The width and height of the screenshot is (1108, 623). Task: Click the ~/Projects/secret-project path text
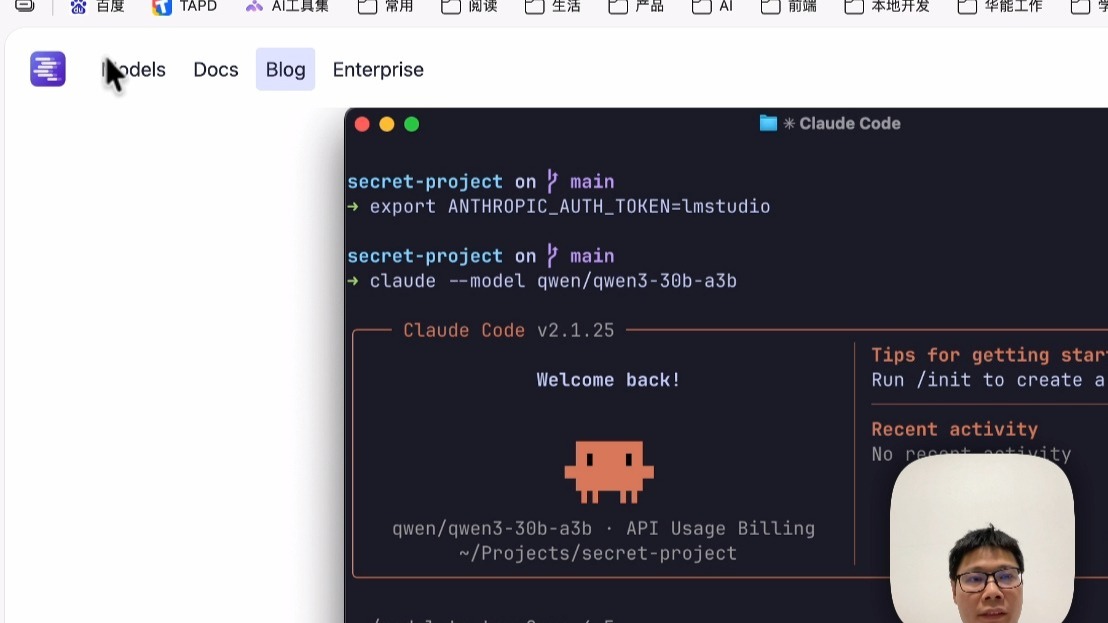[598, 553]
